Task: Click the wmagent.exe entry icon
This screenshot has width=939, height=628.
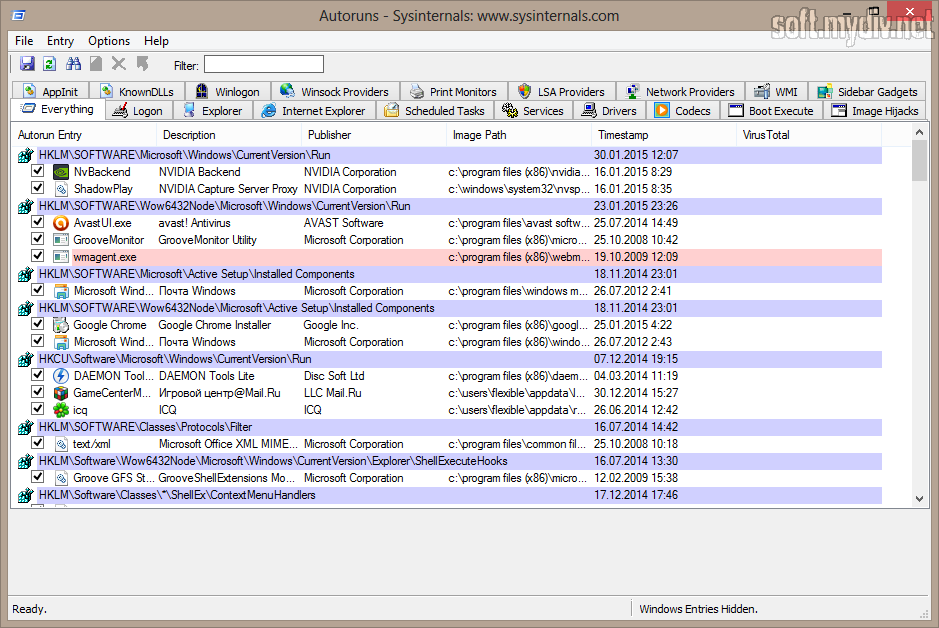Action: pyautogui.click(x=61, y=257)
